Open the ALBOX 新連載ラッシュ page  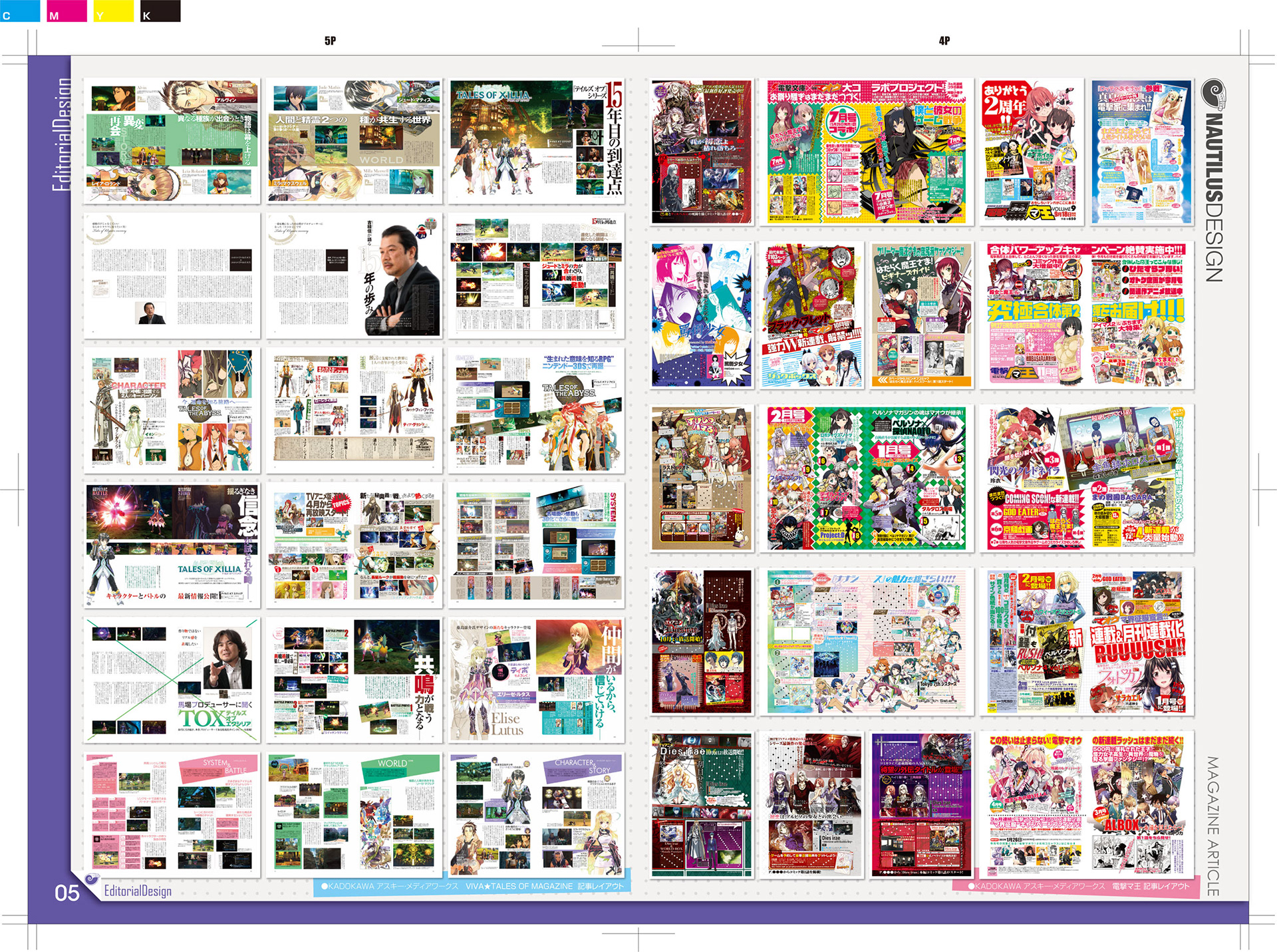point(1141,804)
